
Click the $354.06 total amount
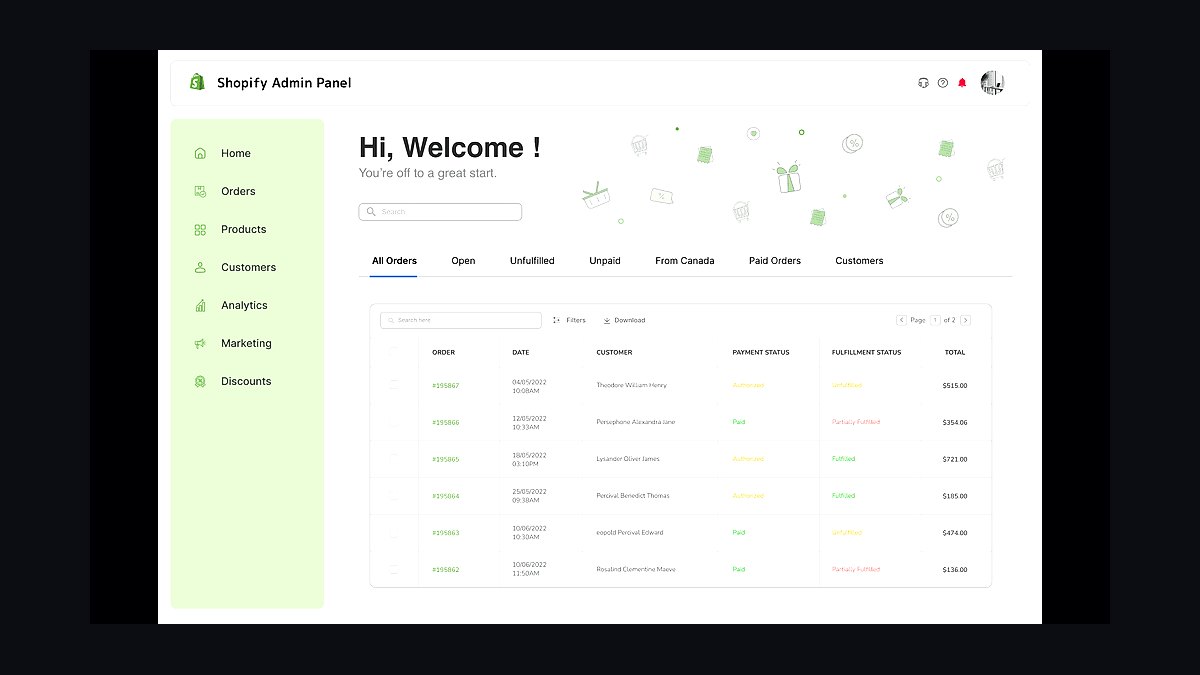click(x=955, y=422)
